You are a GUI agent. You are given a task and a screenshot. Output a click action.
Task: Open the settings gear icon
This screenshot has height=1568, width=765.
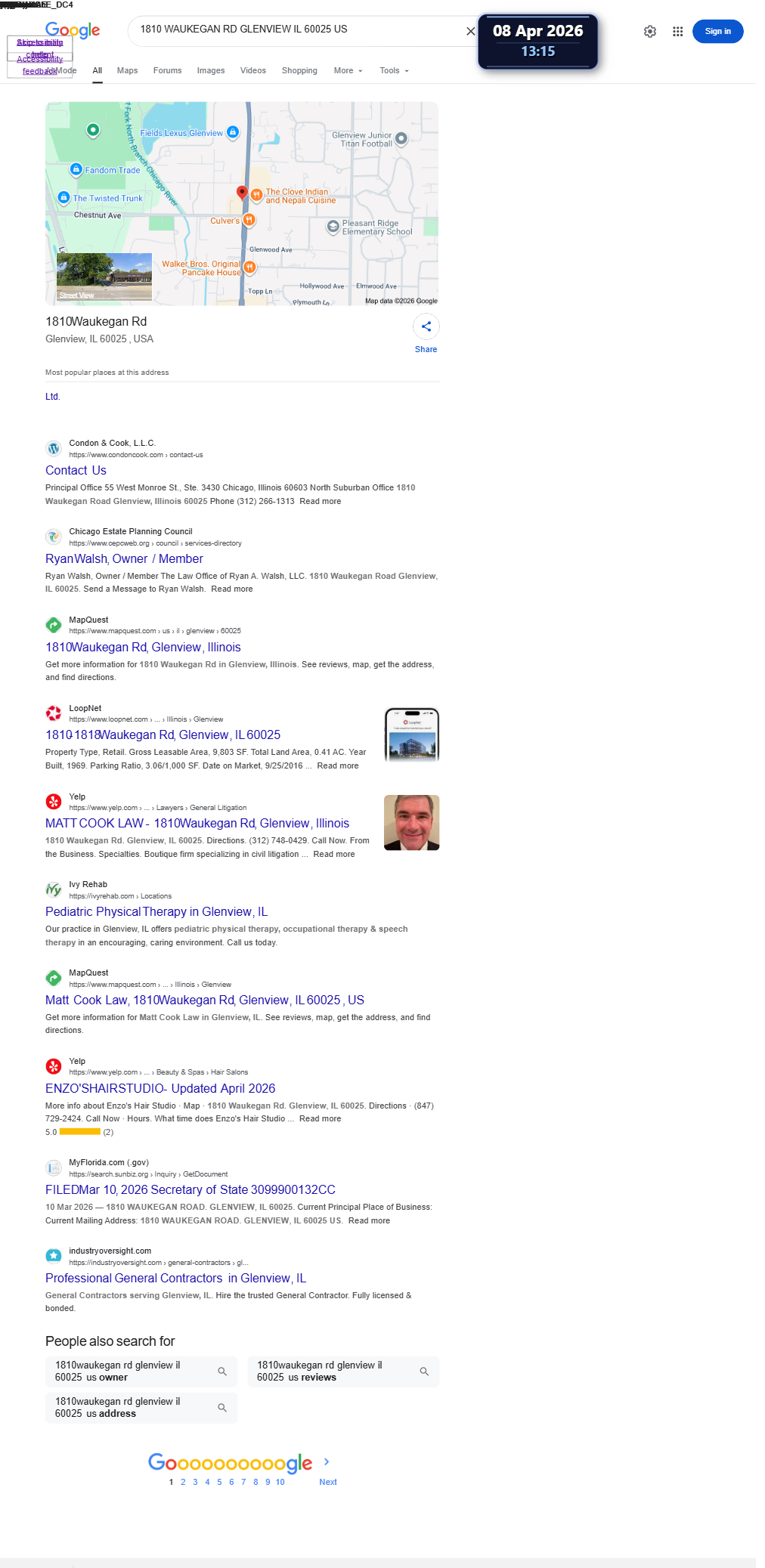[650, 32]
